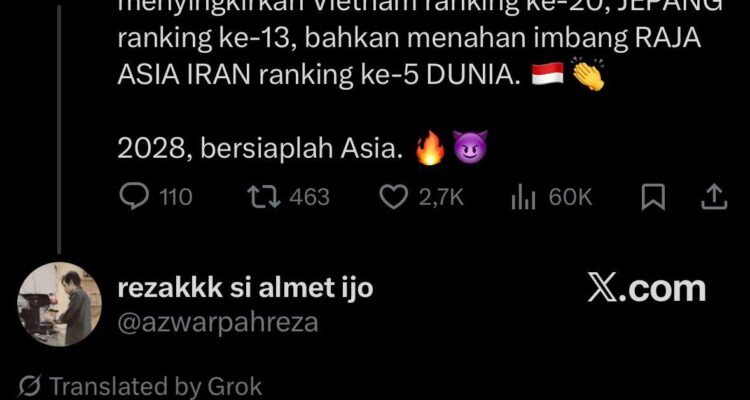Screen dimensions: 750x400
Task: Like the post with the heart icon
Action: [x=394, y=198]
